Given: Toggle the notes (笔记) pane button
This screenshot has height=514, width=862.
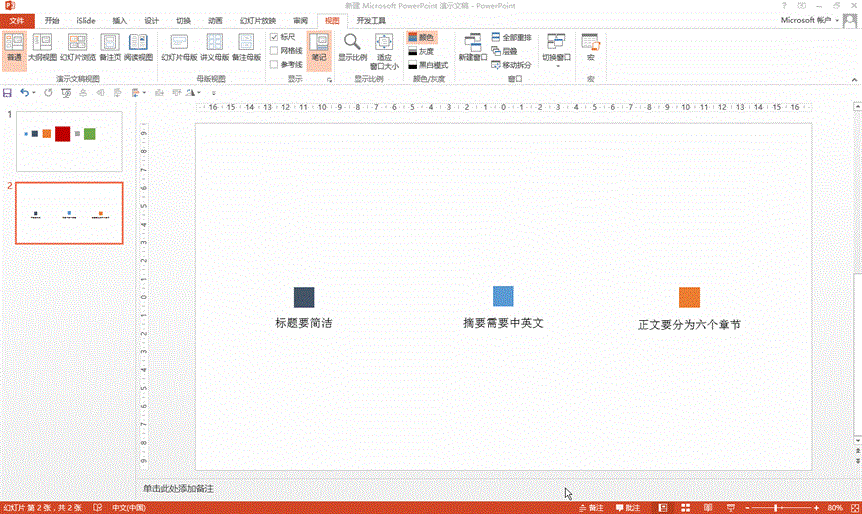Looking at the screenshot, I should coord(318,46).
